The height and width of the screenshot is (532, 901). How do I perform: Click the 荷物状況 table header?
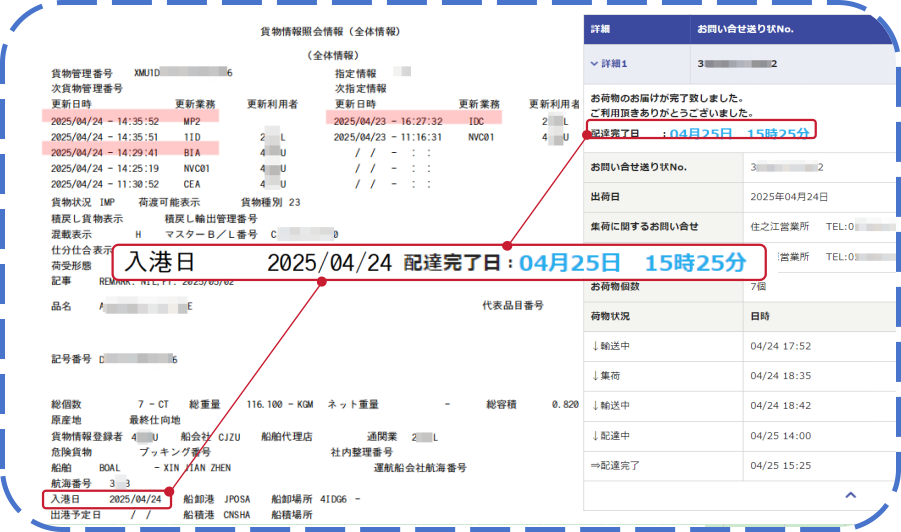tap(611, 316)
